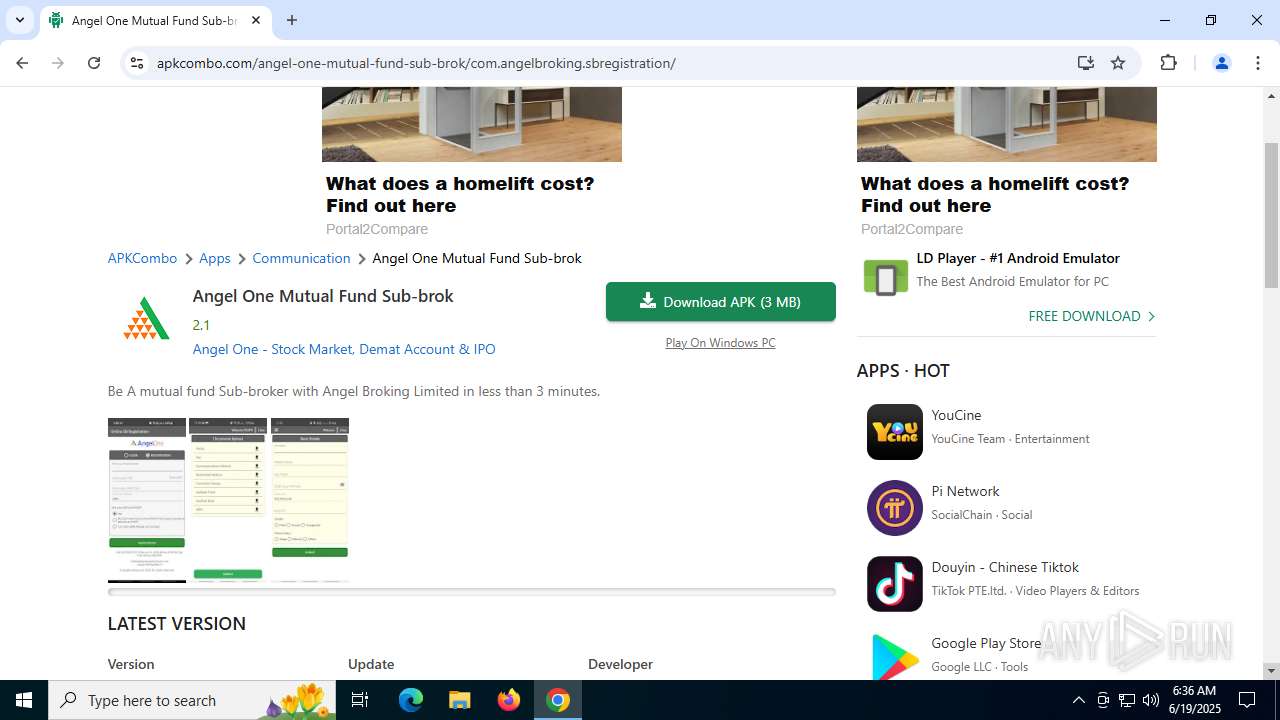Go to the APKCombo breadcrumb link
1280x720 pixels.
(142, 258)
